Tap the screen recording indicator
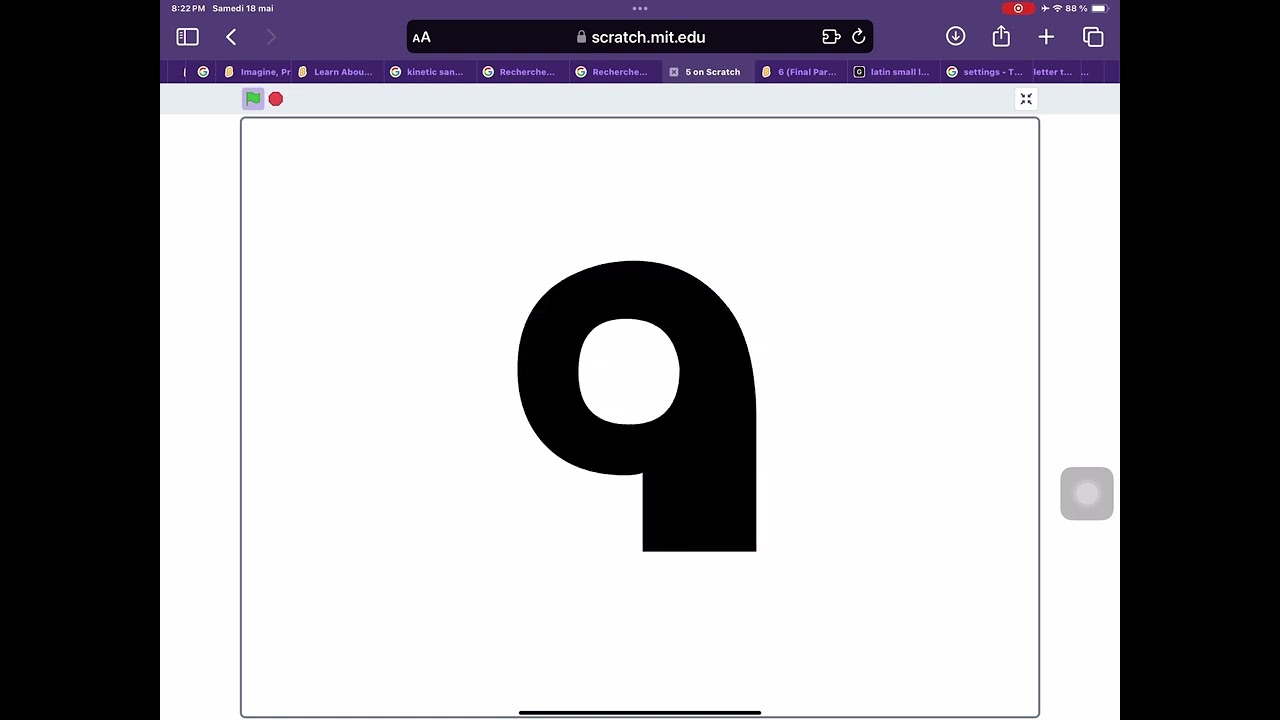The width and height of the screenshot is (1280, 720). coord(1018,8)
